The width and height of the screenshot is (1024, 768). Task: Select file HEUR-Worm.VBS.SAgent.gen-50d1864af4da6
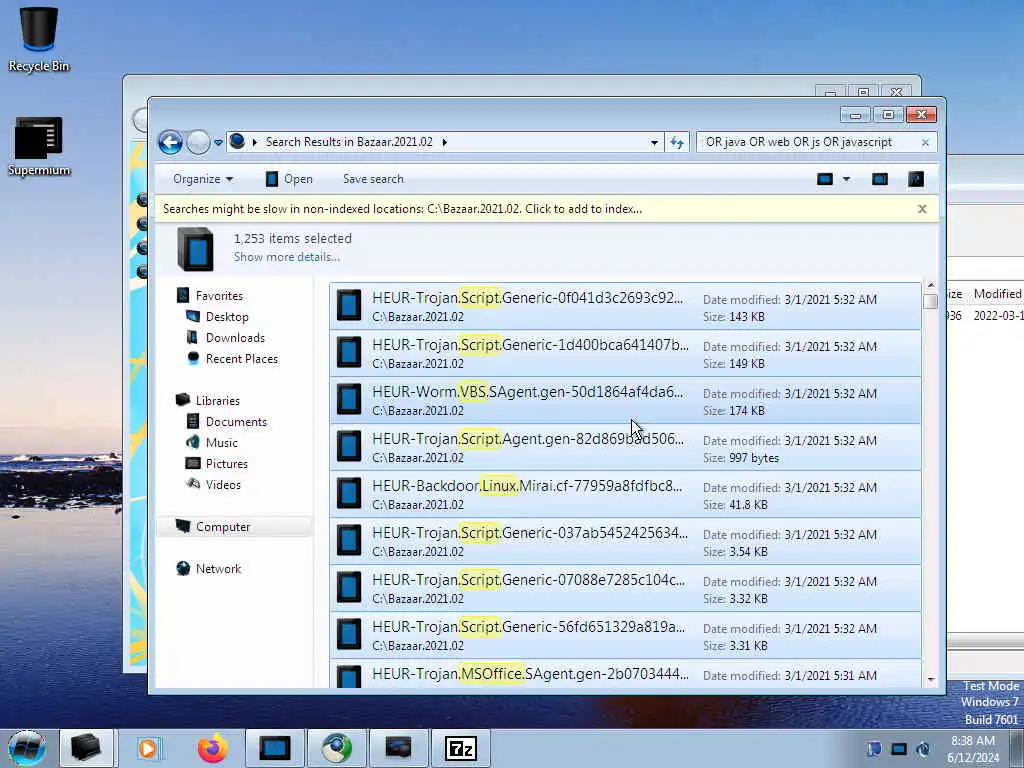click(625, 400)
